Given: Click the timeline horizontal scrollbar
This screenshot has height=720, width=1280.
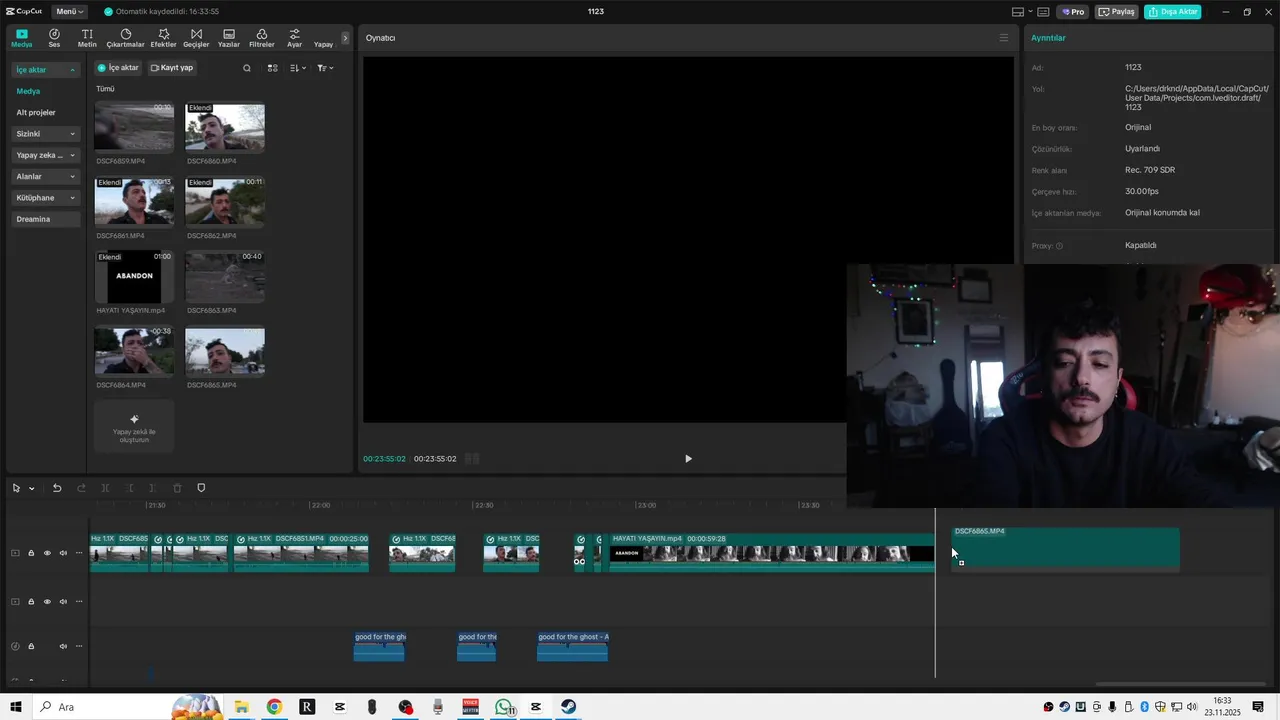Looking at the screenshot, I should (x=1180, y=685).
